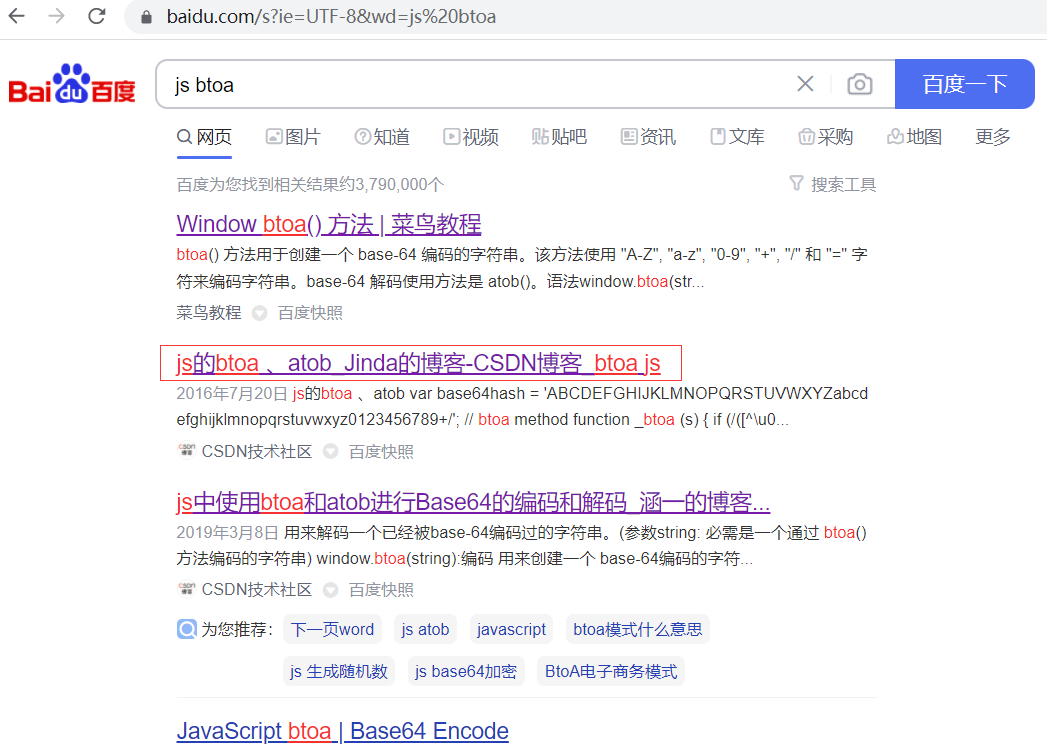This screenshot has height=744, width=1047.
Task: Switch to the 采购 tab
Action: click(x=826, y=137)
